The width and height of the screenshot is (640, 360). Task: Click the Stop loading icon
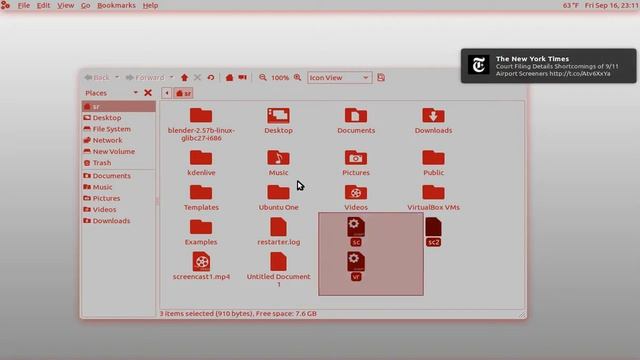tap(198, 78)
